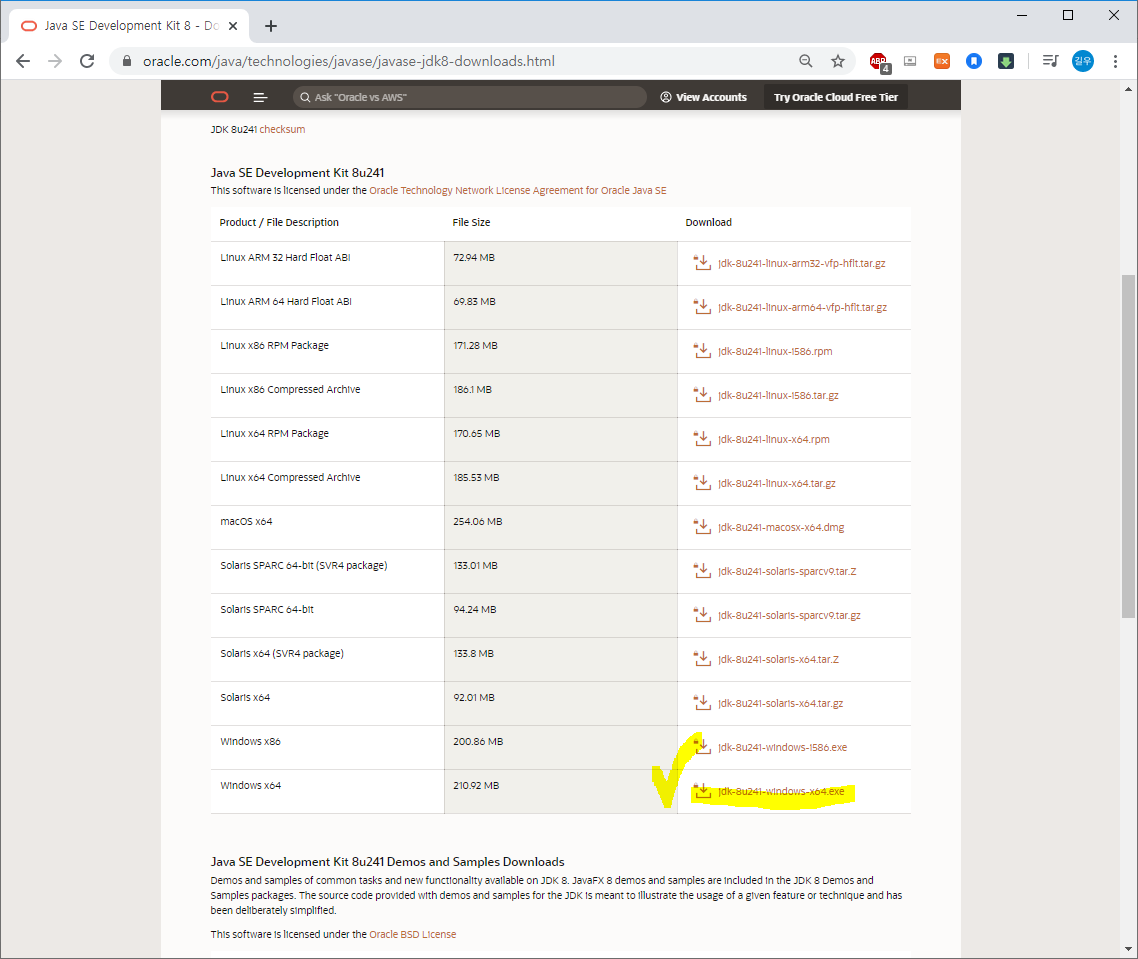Download jdk-8u241-solaris-sparcv9.tar.Z
This screenshot has width=1138, height=959.
[787, 571]
